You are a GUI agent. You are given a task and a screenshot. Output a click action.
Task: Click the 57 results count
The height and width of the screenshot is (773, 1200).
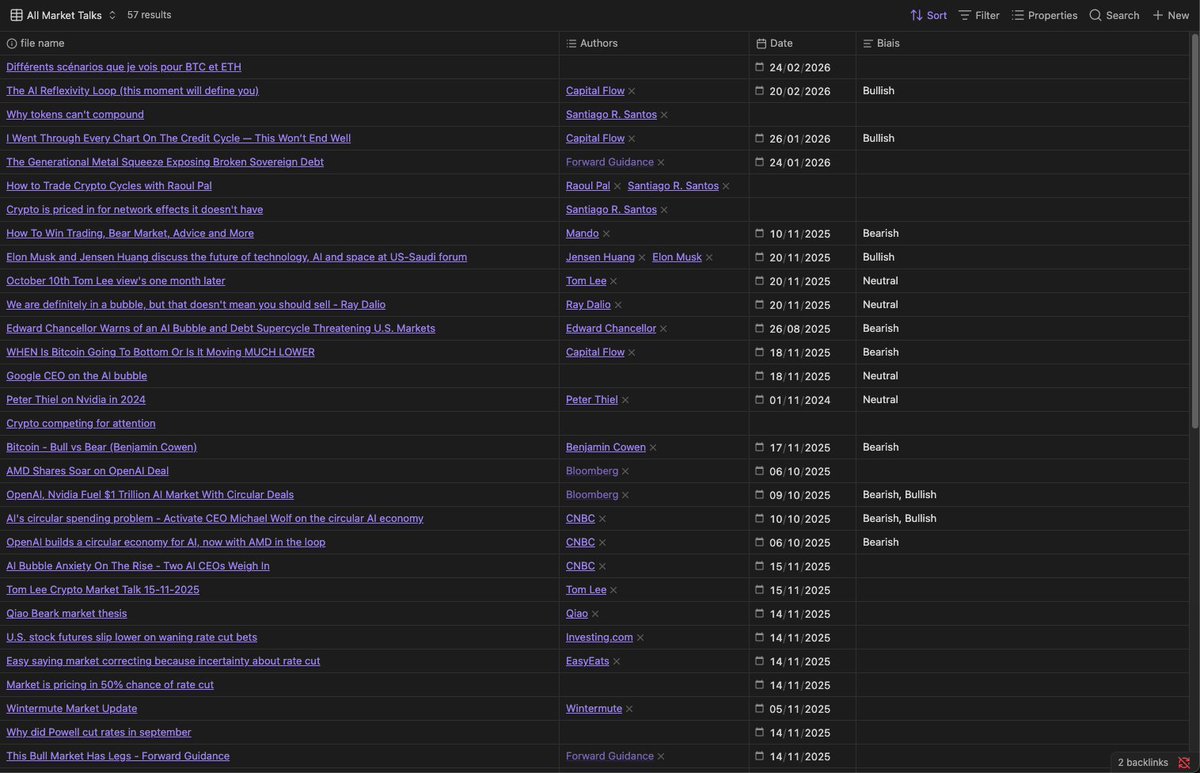click(x=149, y=15)
